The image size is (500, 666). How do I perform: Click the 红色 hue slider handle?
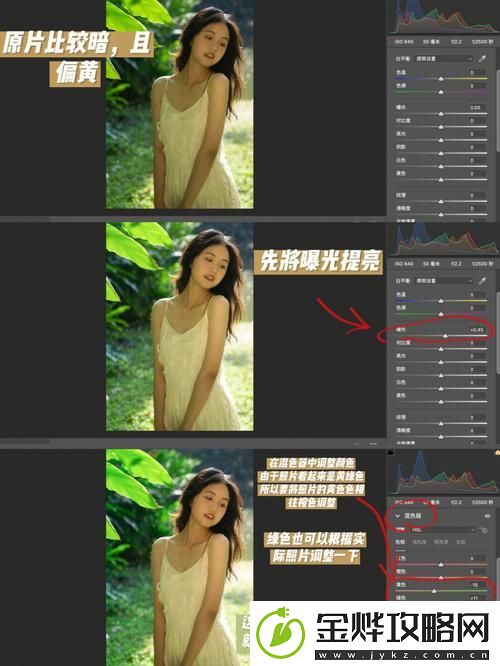pyautogui.click(x=441, y=564)
